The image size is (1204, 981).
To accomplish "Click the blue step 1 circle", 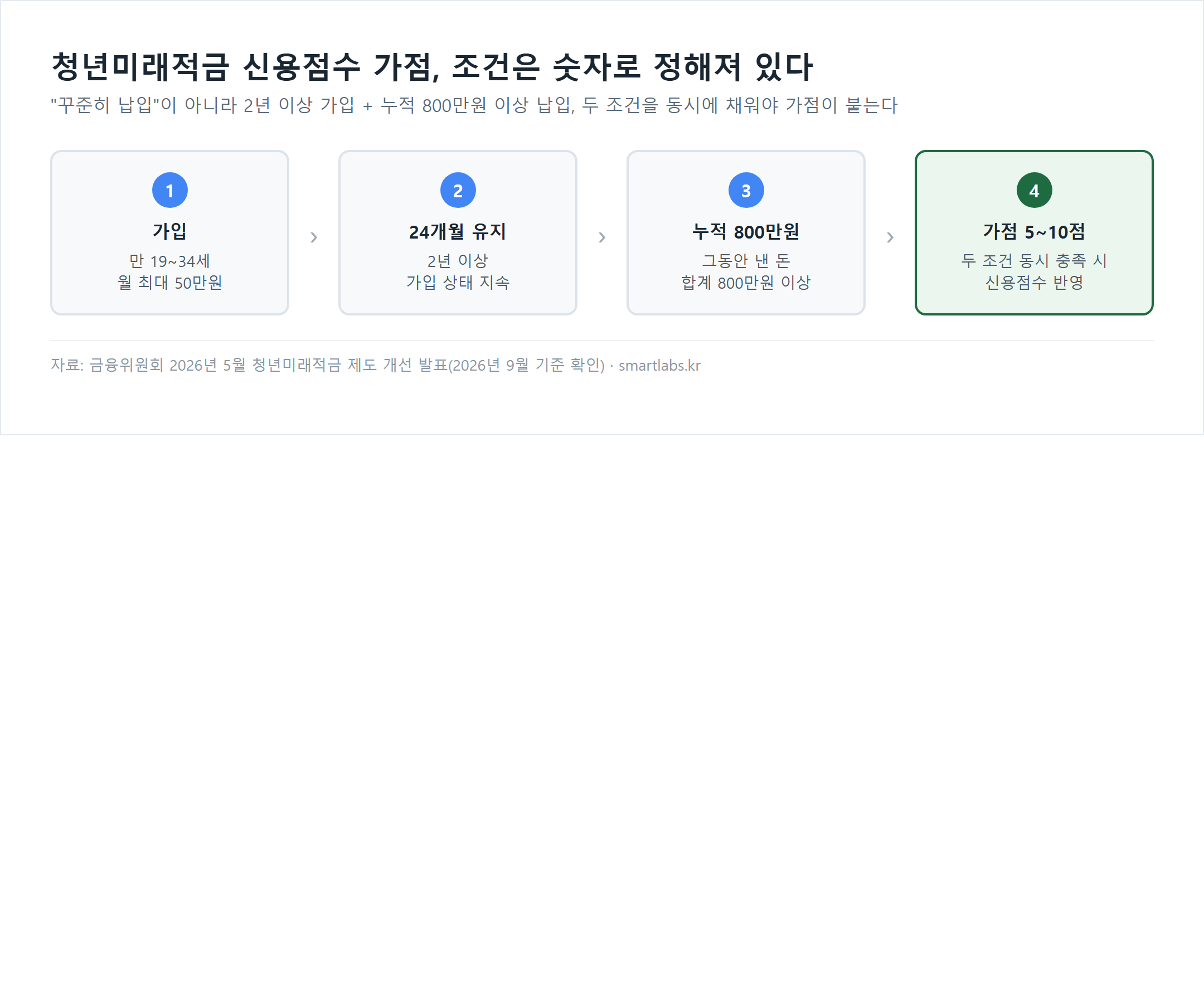I will click(x=169, y=191).
